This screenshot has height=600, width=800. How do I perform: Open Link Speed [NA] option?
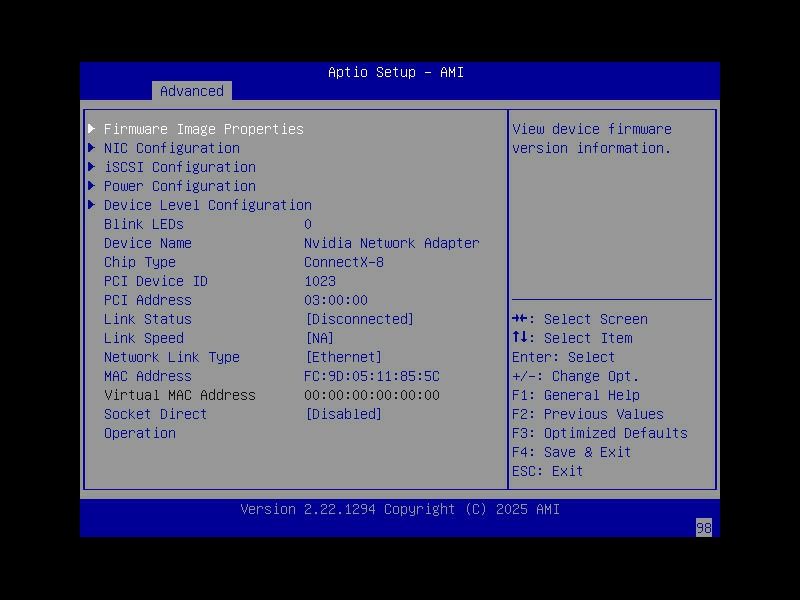319,338
